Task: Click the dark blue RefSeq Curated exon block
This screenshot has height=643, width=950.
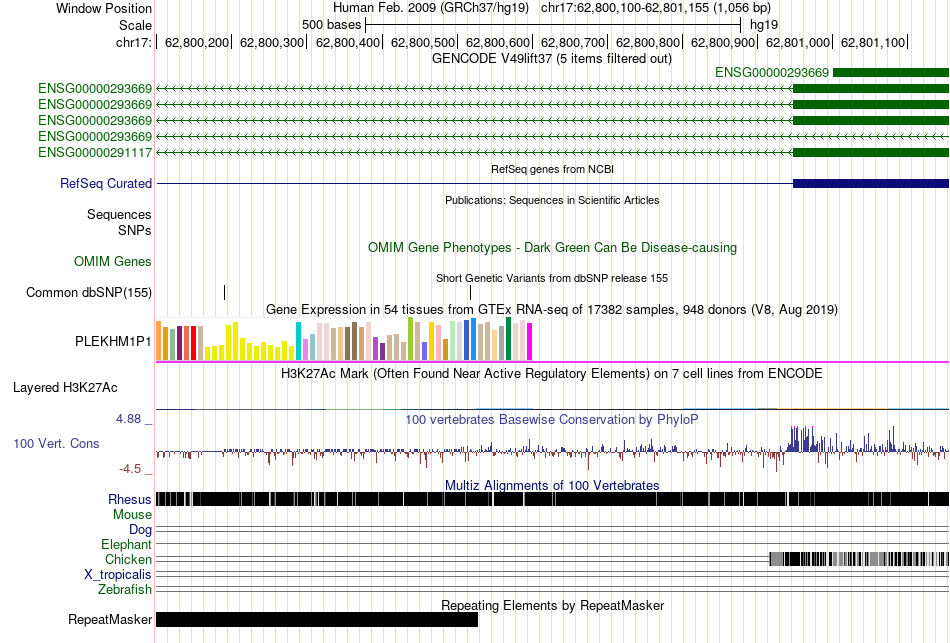Action: point(871,184)
